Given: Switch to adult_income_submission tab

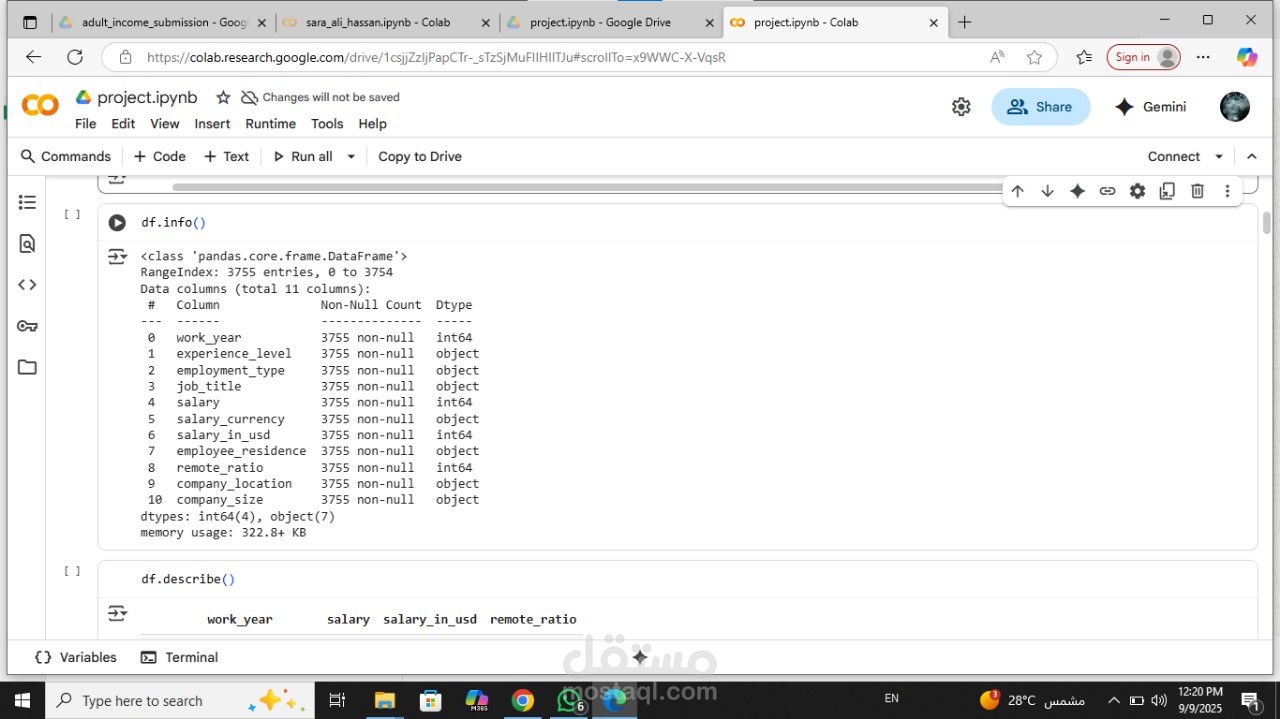Looking at the screenshot, I should coord(161,22).
